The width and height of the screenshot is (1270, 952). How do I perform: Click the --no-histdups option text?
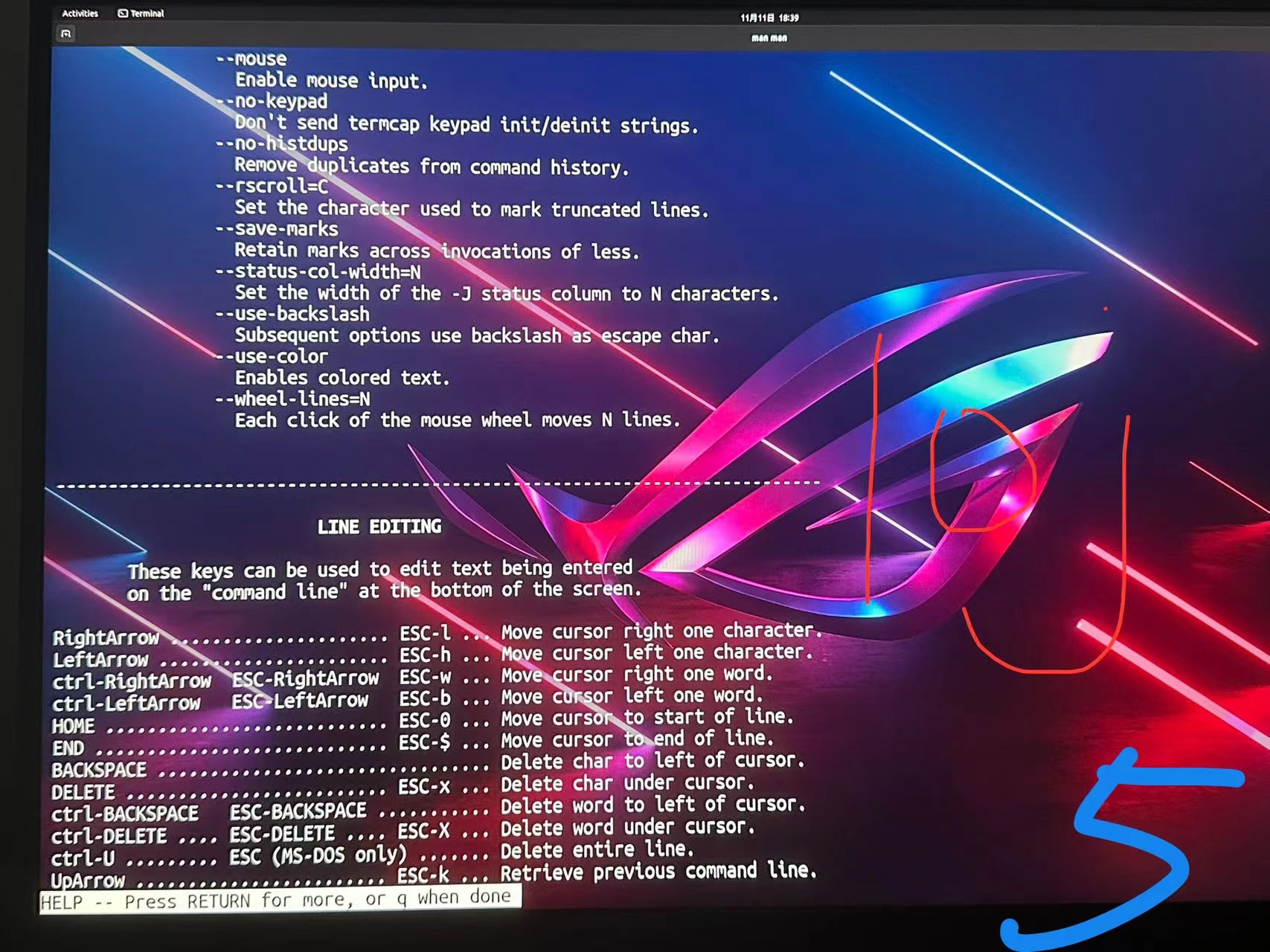(282, 144)
